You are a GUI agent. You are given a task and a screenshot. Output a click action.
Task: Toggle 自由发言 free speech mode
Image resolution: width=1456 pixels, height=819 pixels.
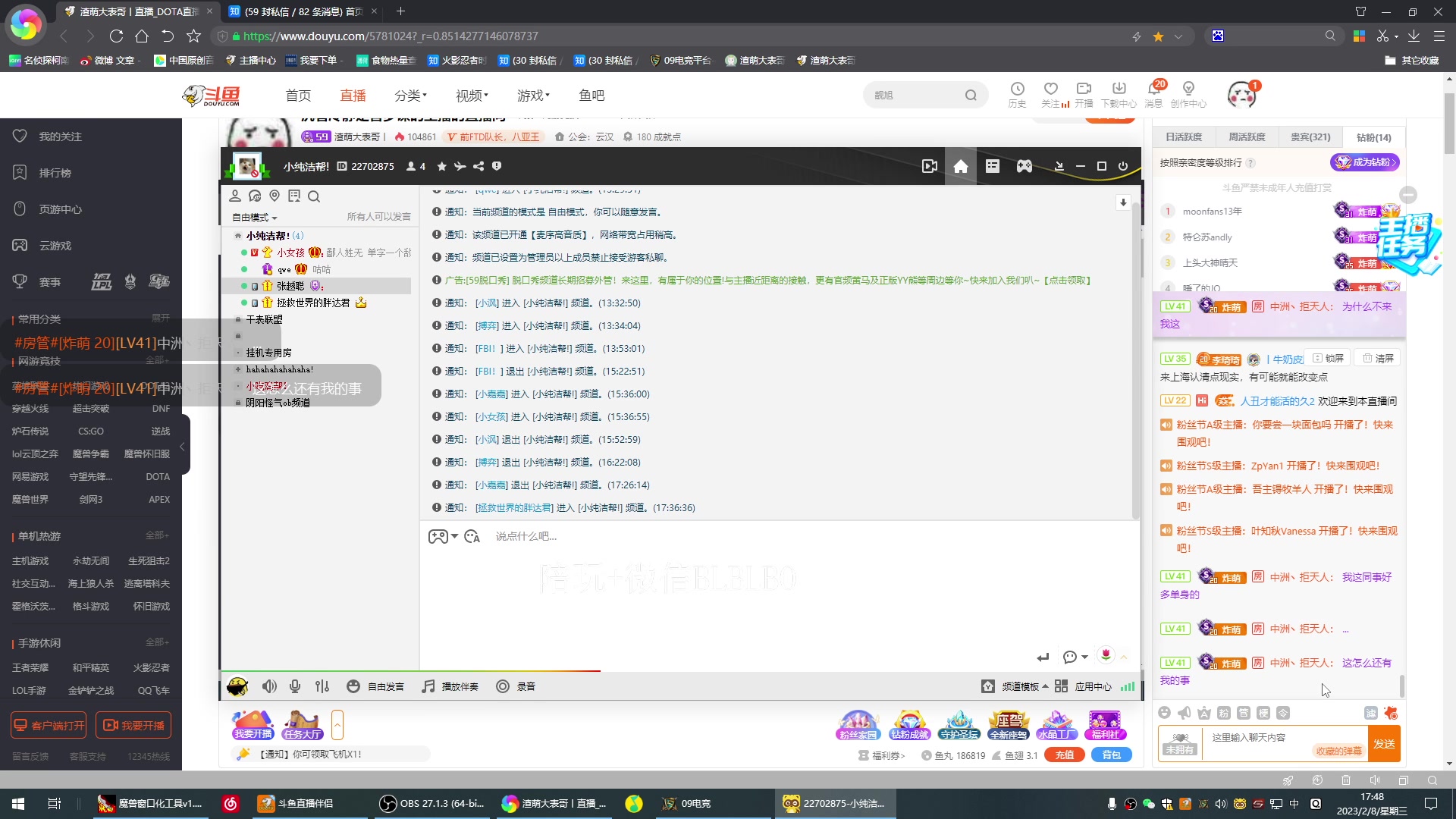coord(375,686)
